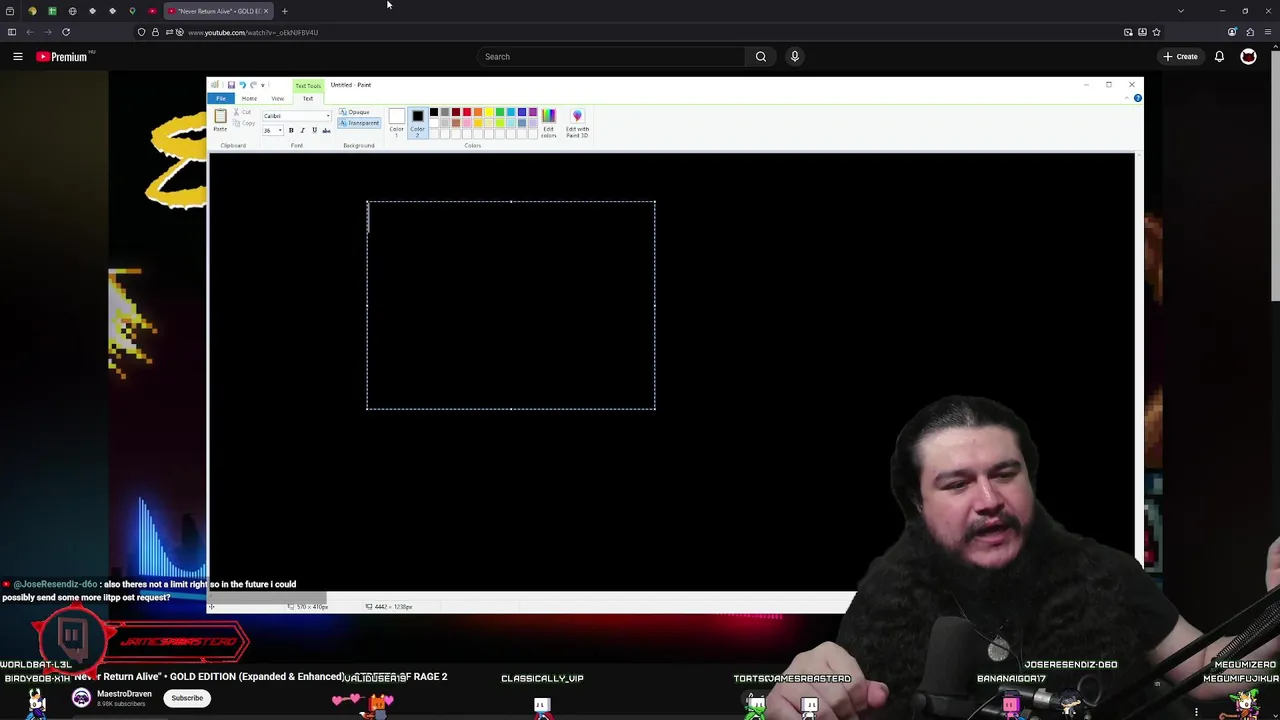Open the browser profile account icon
Screen dimensions: 1280x720
pyautogui.click(x=1232, y=32)
